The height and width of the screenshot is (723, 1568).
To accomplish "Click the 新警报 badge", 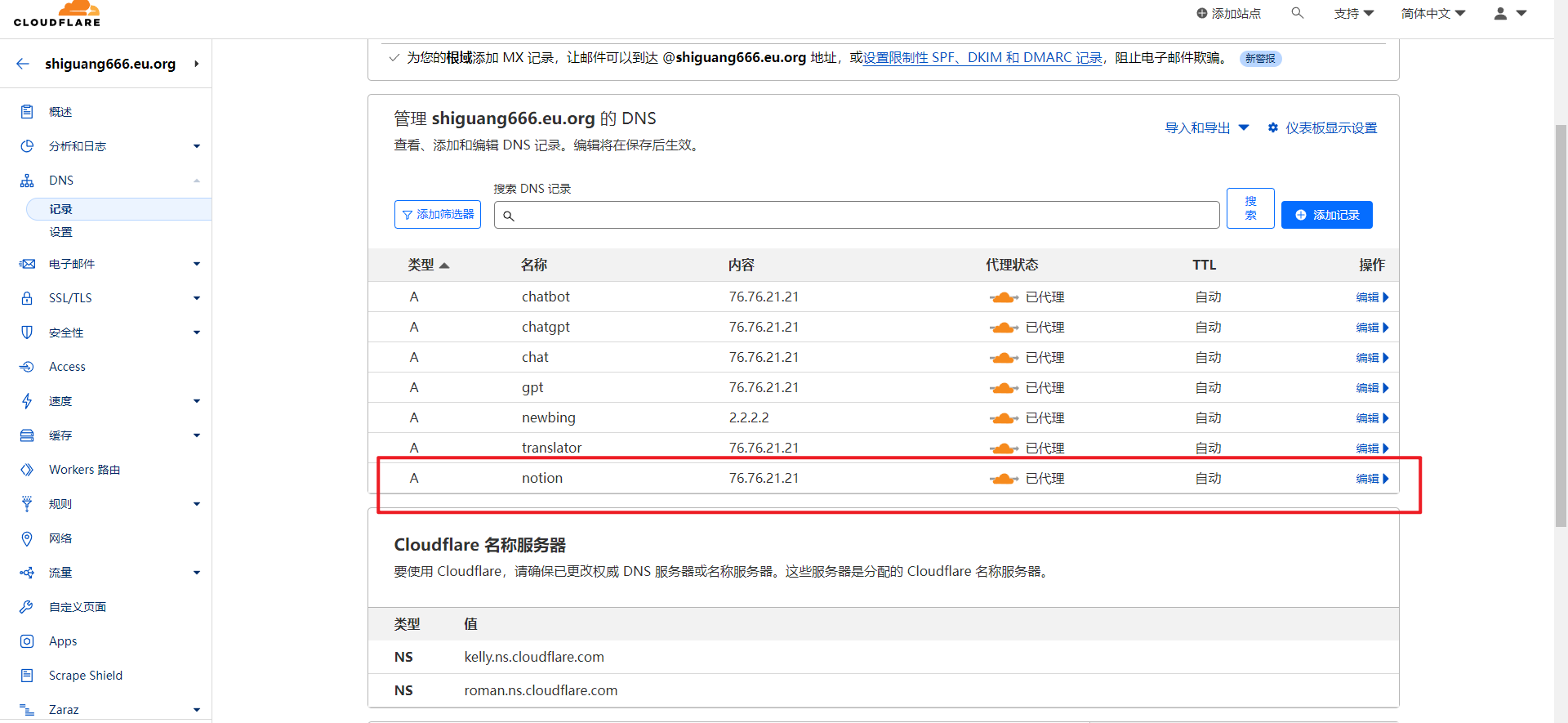I will pos(1260,59).
